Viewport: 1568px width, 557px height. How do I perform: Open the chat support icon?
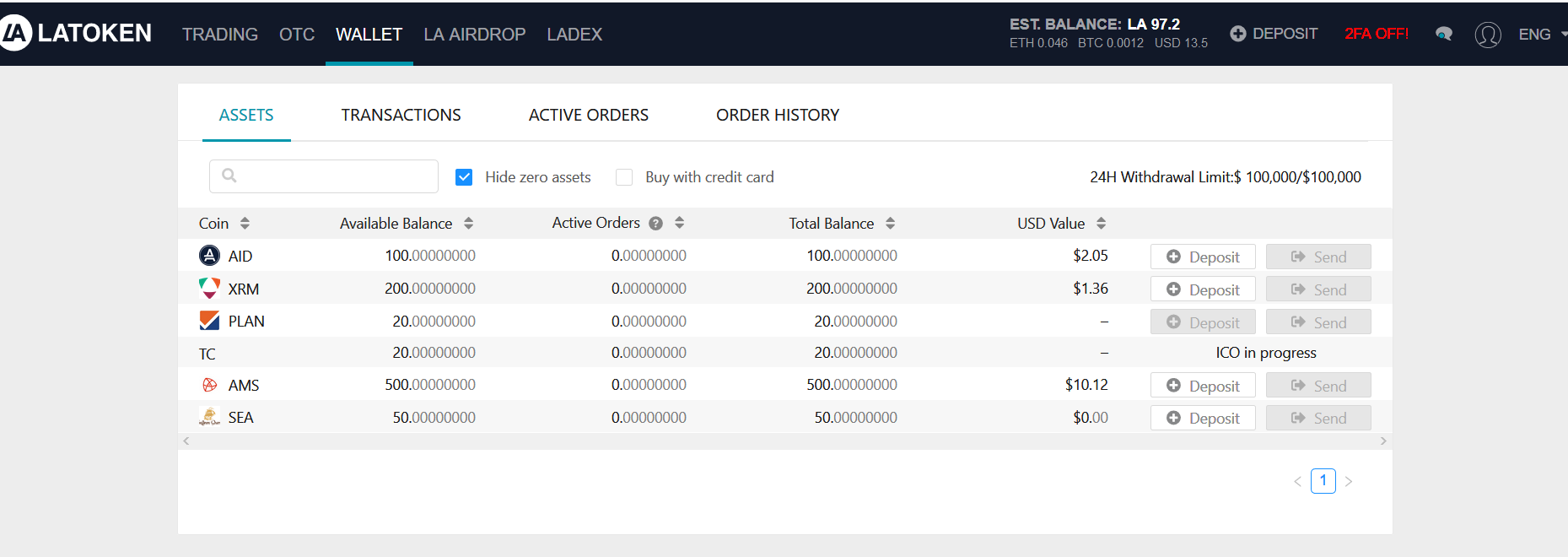[1444, 34]
